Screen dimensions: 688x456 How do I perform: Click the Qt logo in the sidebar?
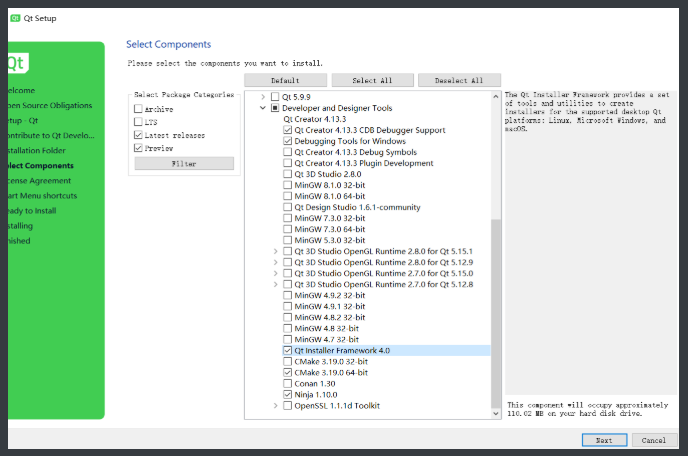pyautogui.click(x=18, y=63)
